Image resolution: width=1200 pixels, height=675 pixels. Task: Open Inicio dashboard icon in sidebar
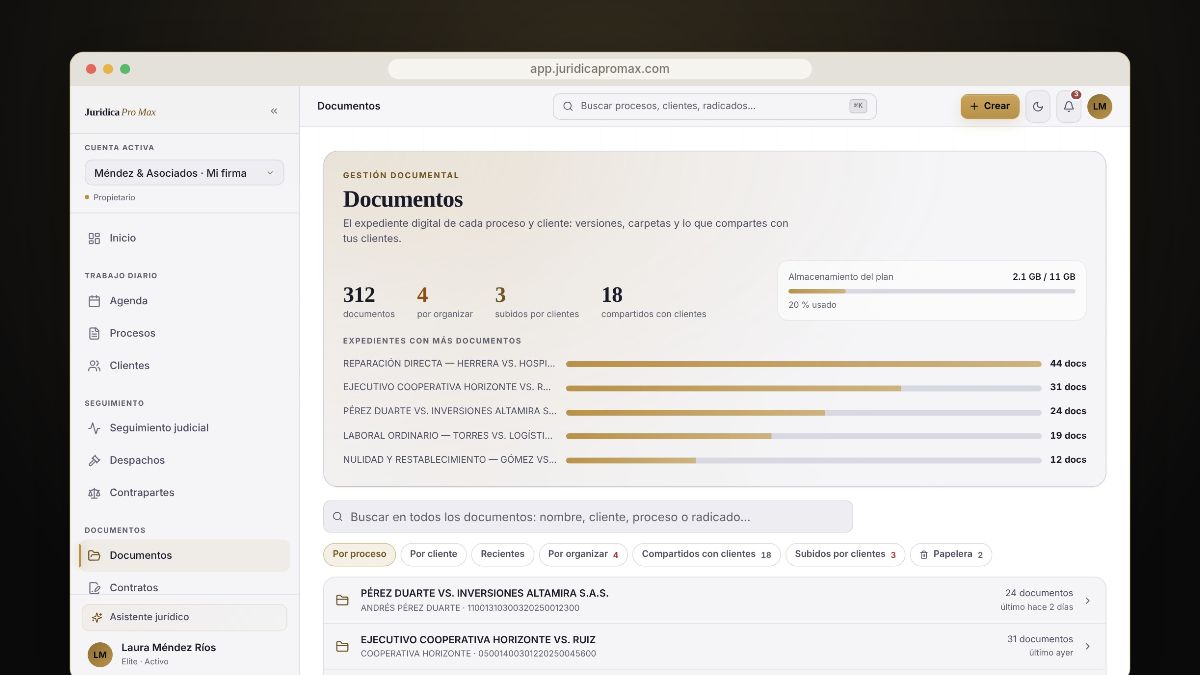[94, 238]
